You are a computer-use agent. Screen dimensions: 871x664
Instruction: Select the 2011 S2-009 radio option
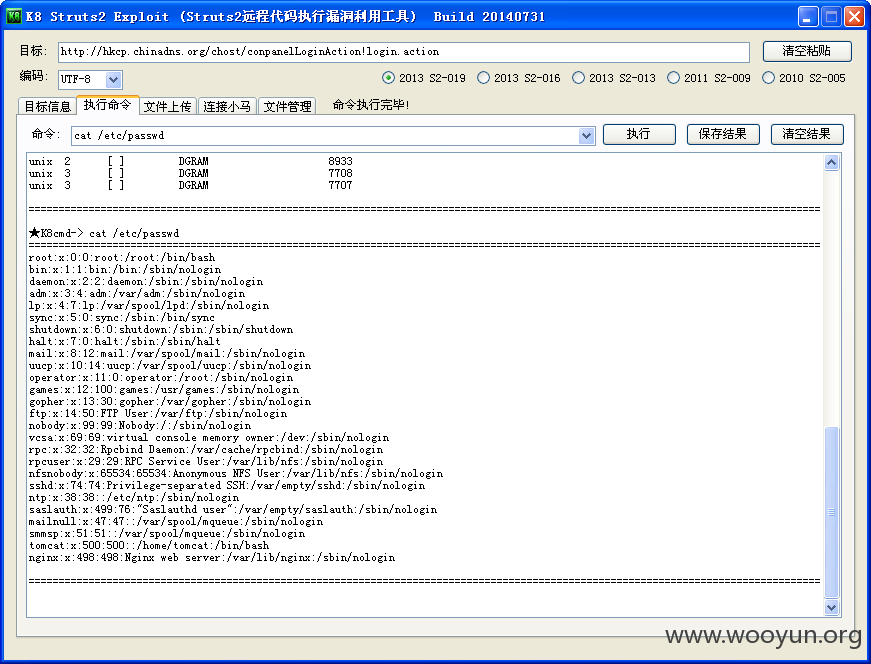709,78
